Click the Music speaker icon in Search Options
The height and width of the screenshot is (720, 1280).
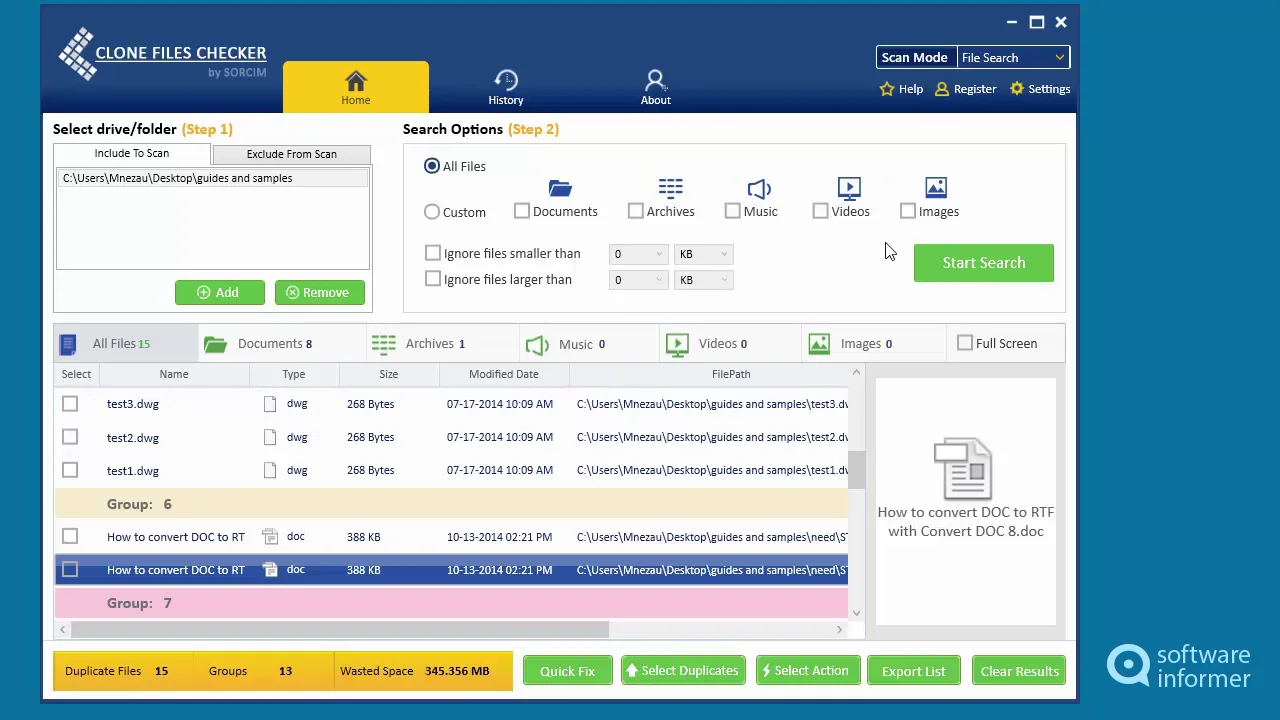coord(760,188)
